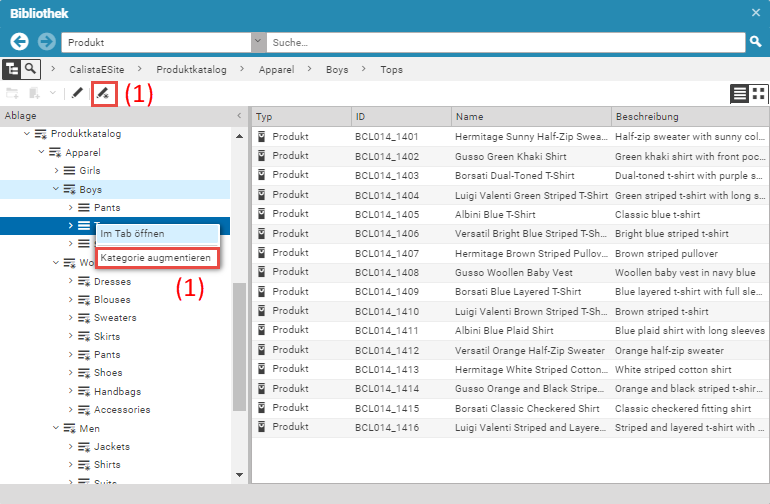Screen dimensions: 770x504
Task: Collapse the Ablage side panel
Action: (238, 116)
